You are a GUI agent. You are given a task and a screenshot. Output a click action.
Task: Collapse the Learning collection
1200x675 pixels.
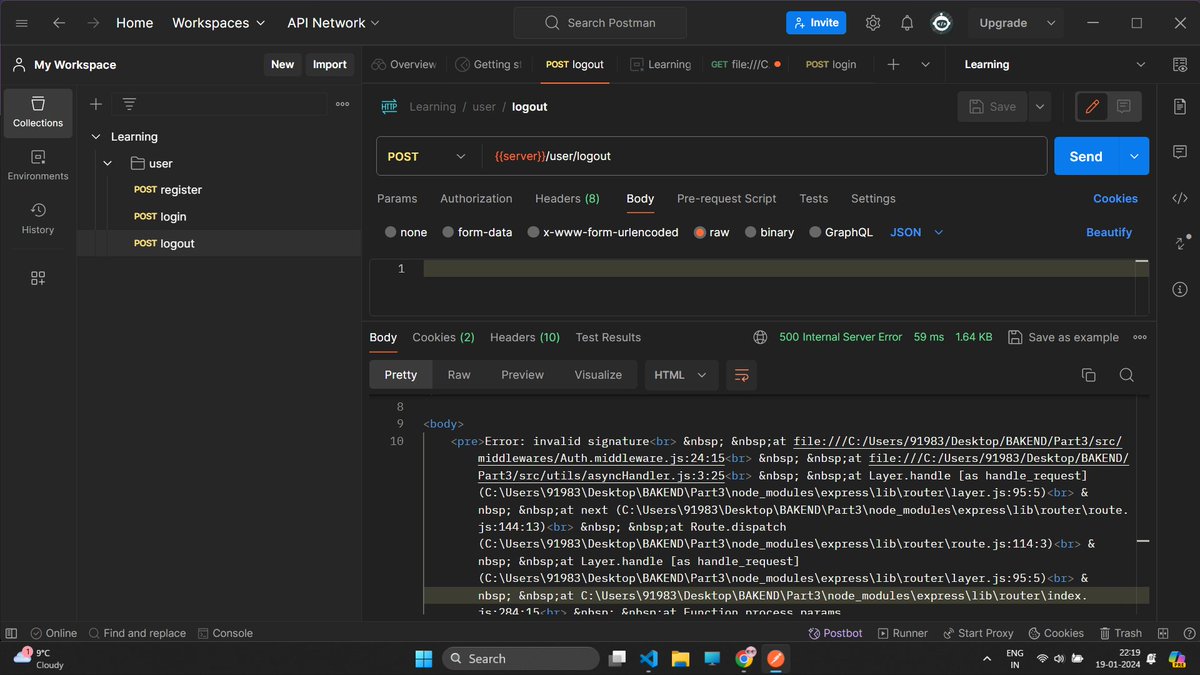click(x=96, y=137)
